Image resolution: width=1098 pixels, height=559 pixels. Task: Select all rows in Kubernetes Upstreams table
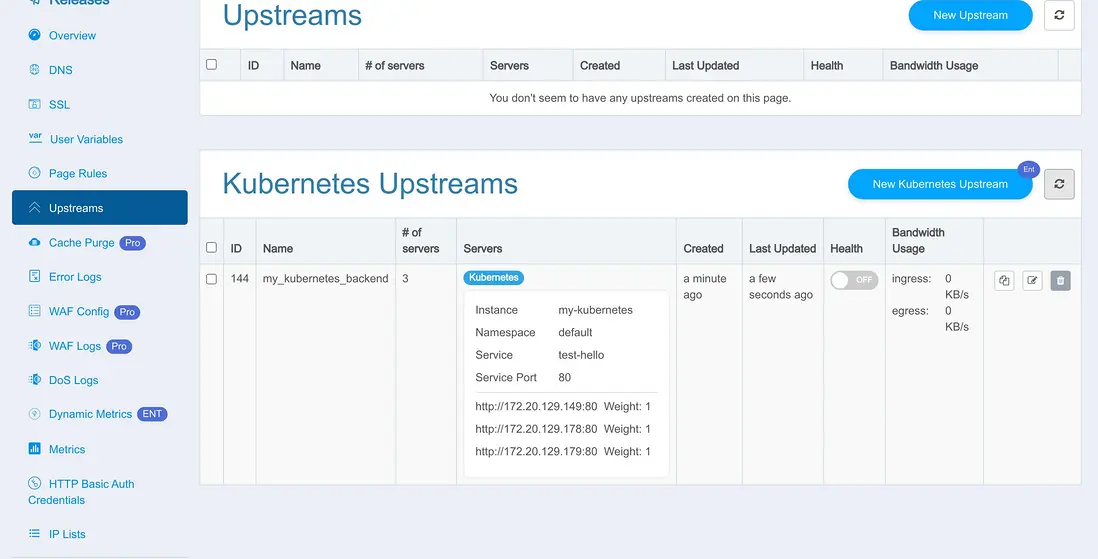[211, 247]
